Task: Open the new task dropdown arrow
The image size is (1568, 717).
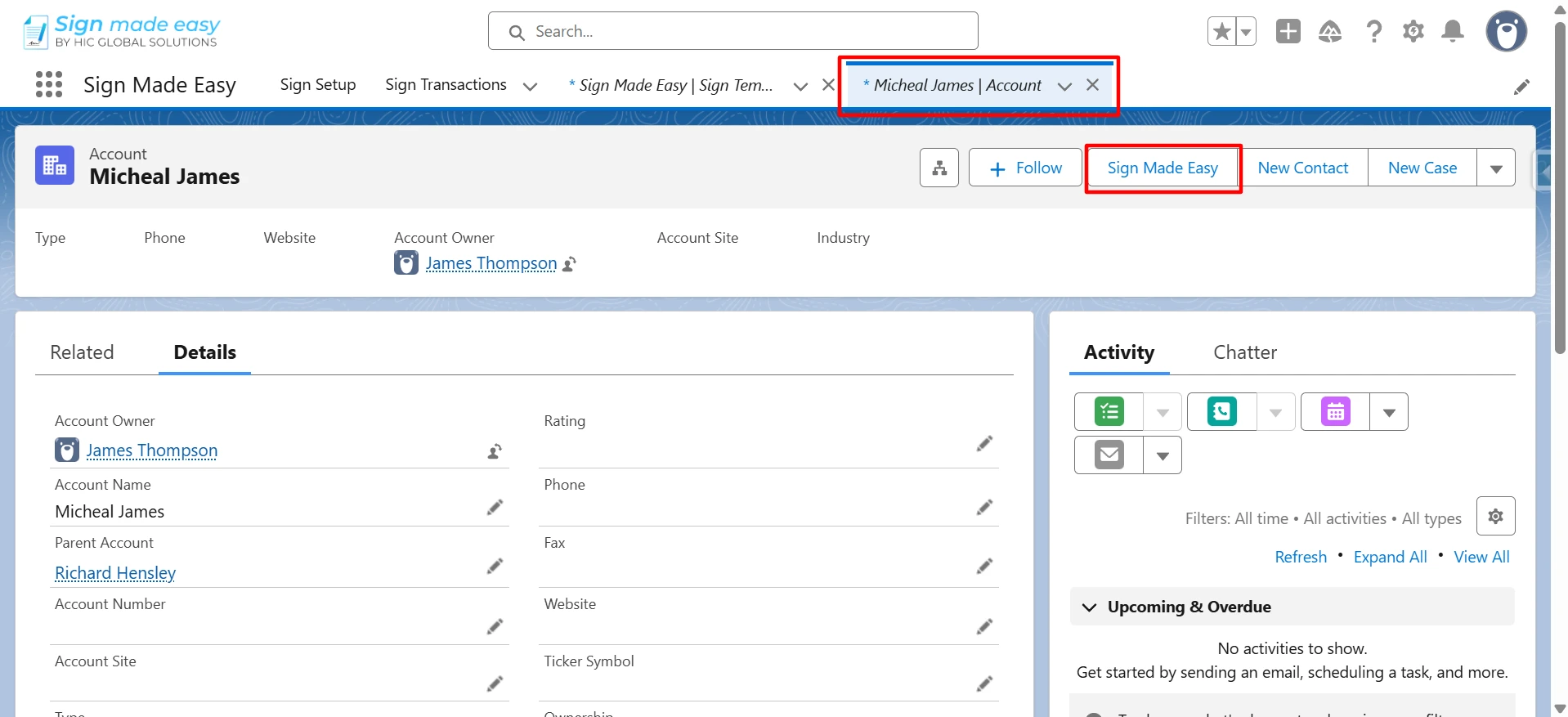Action: (1163, 412)
